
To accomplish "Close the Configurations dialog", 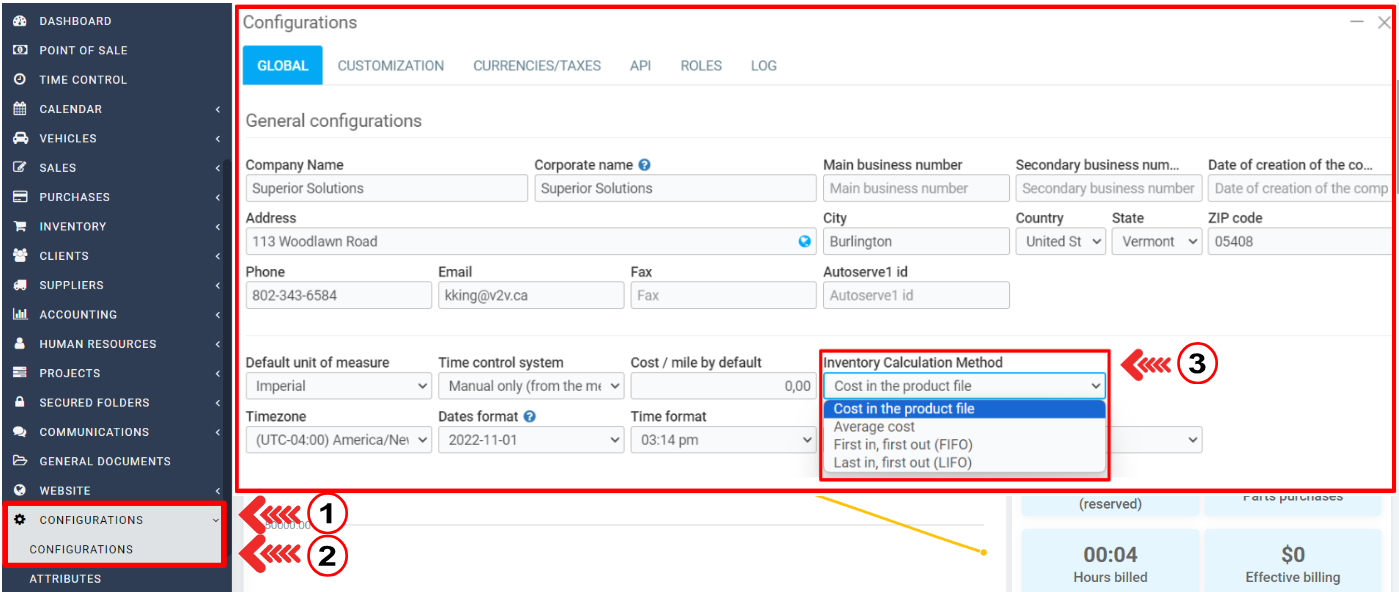I will pos(1384,23).
